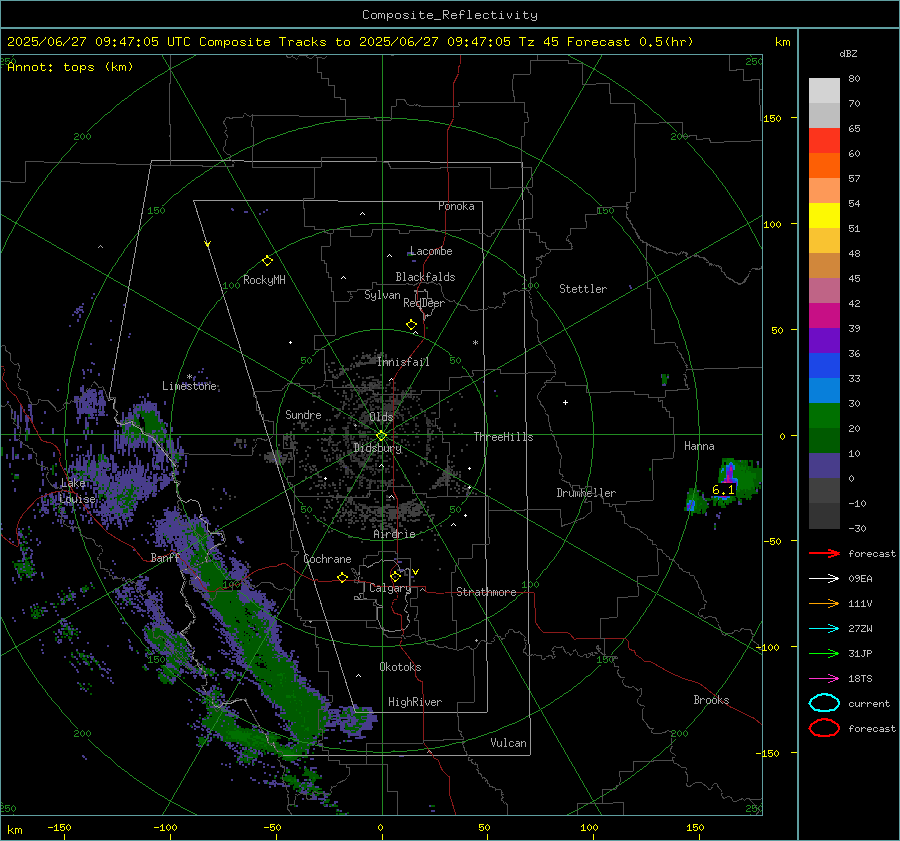Click the Strathmore label

(486, 592)
